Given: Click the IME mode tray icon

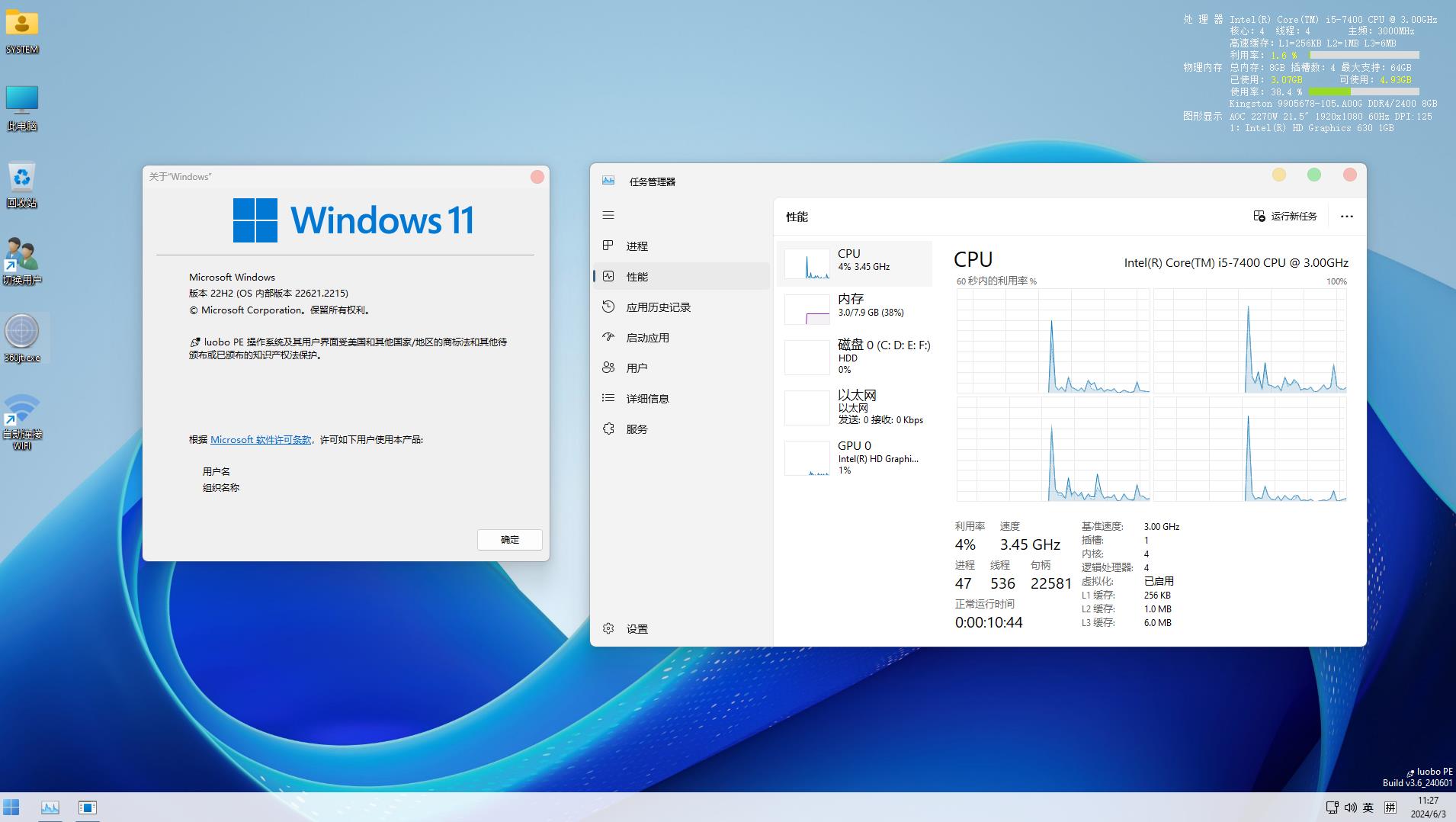Looking at the screenshot, I should (1390, 808).
